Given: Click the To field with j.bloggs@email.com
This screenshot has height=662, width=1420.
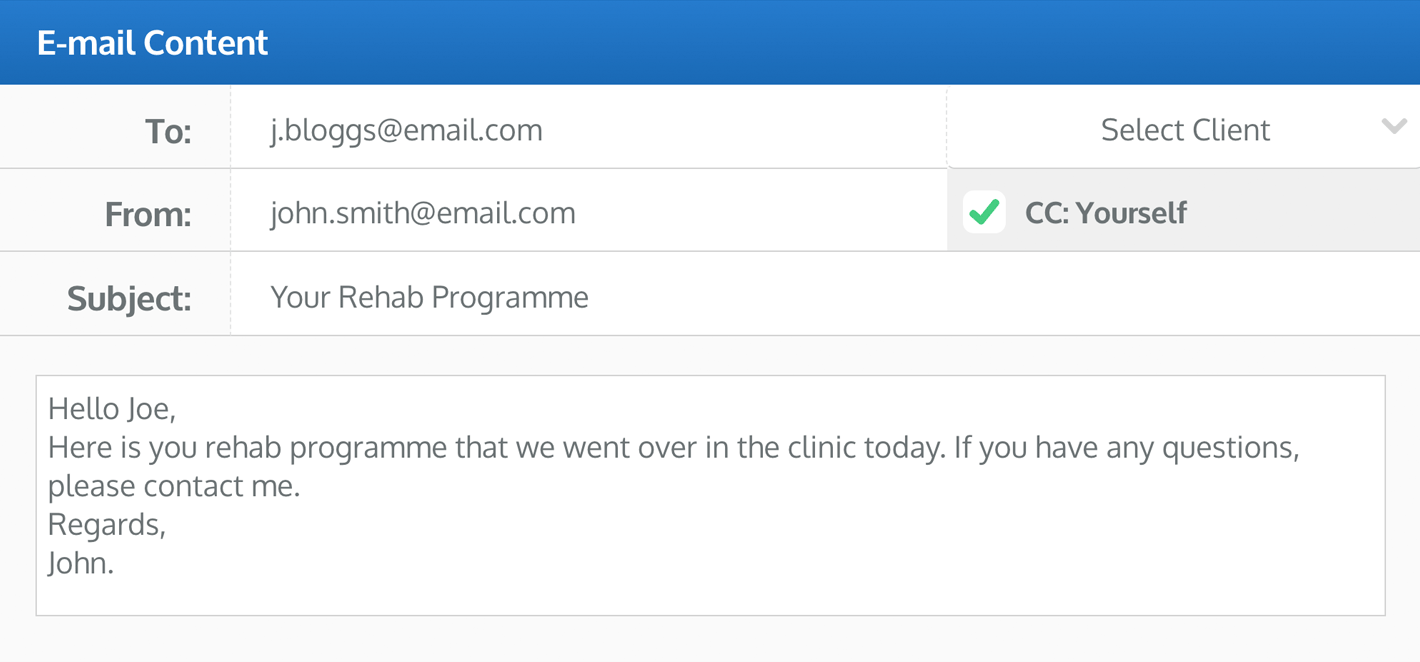Looking at the screenshot, I should [x=406, y=130].
